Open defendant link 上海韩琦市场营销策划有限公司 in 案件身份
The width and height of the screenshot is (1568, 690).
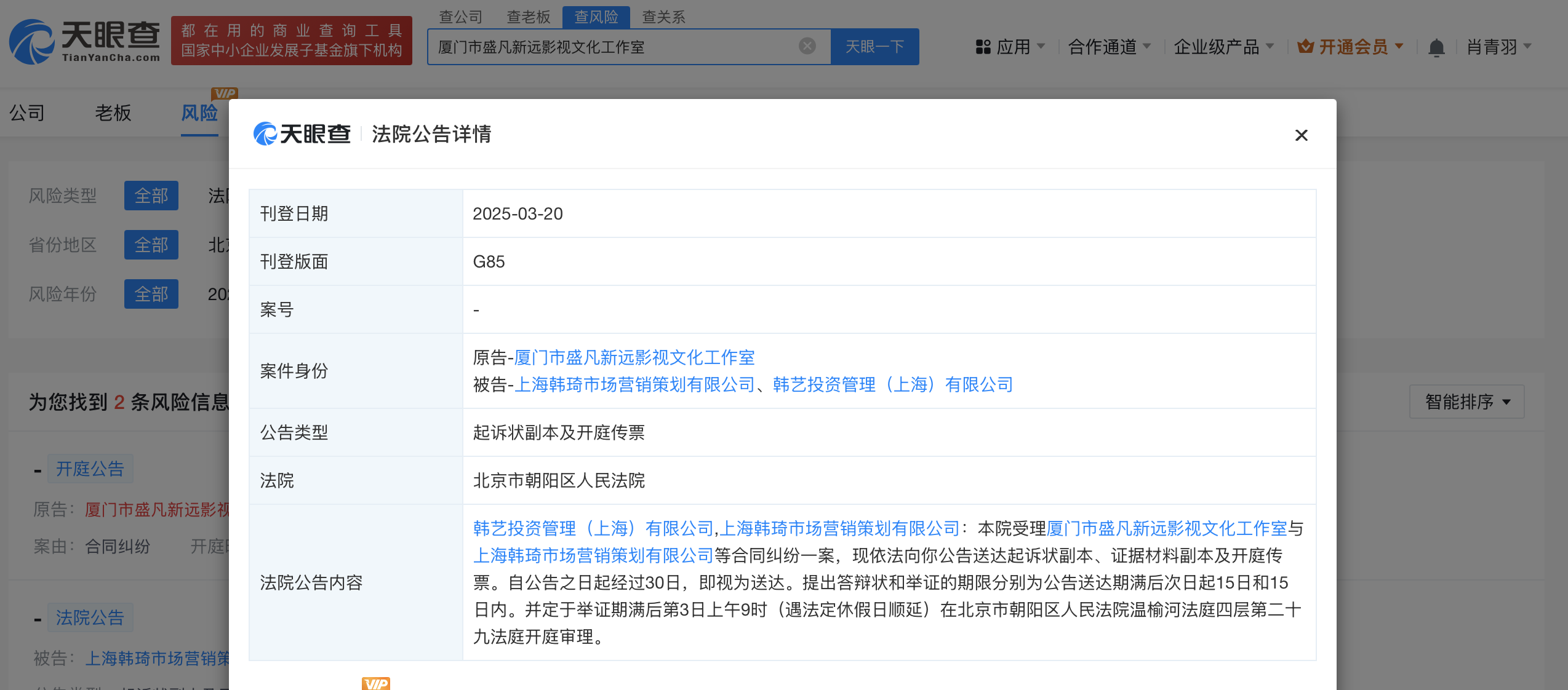(x=634, y=384)
